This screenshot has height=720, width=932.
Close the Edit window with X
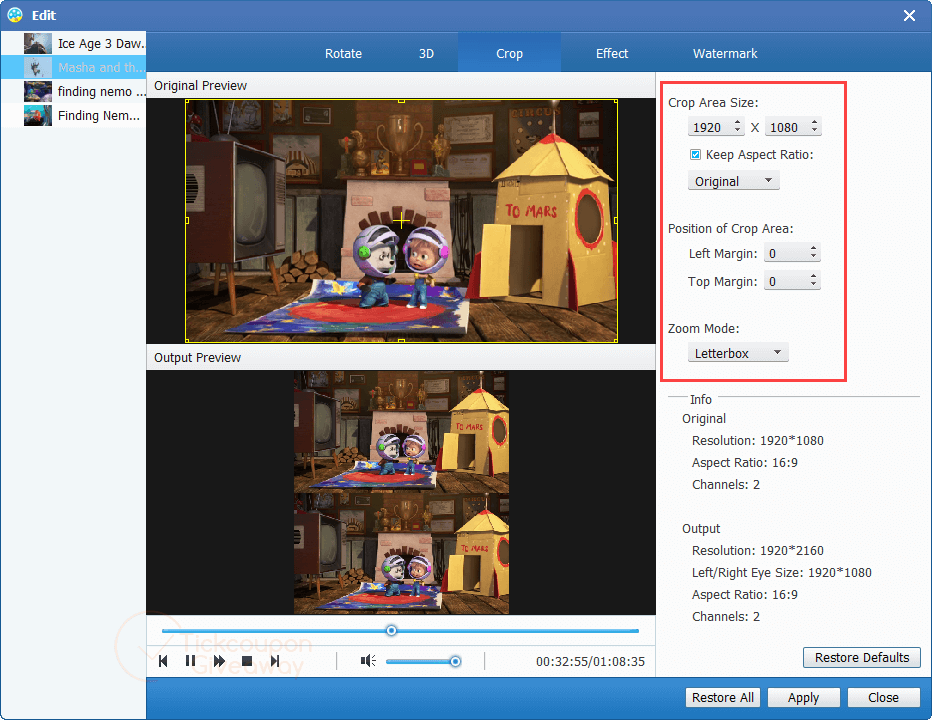909,15
